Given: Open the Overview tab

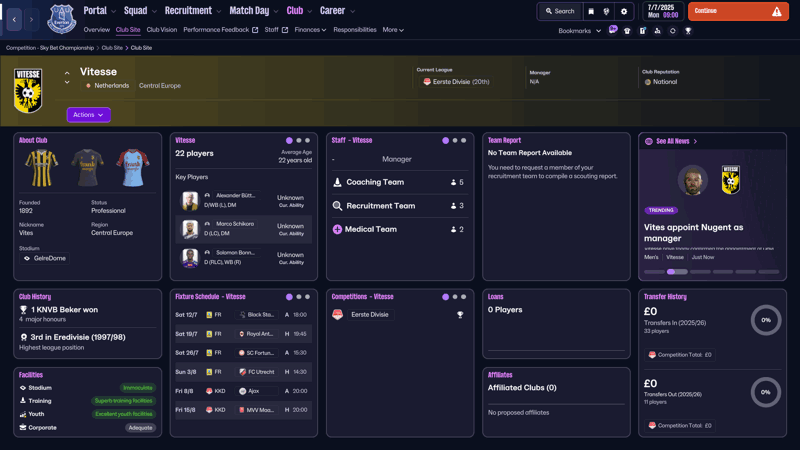Looking at the screenshot, I should click(x=96, y=30).
